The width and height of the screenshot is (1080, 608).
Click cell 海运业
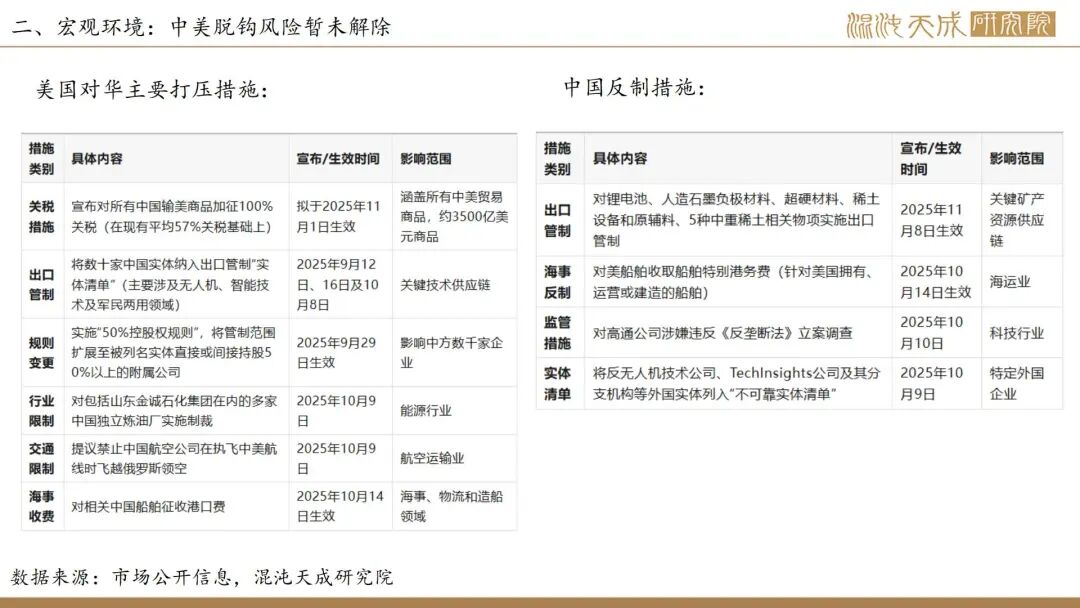click(1022, 282)
